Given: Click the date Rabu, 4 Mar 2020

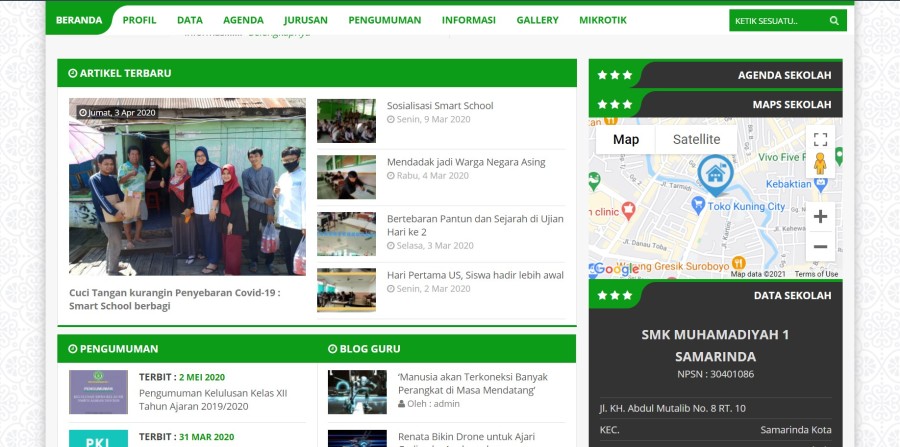Looking at the screenshot, I should tap(428, 176).
